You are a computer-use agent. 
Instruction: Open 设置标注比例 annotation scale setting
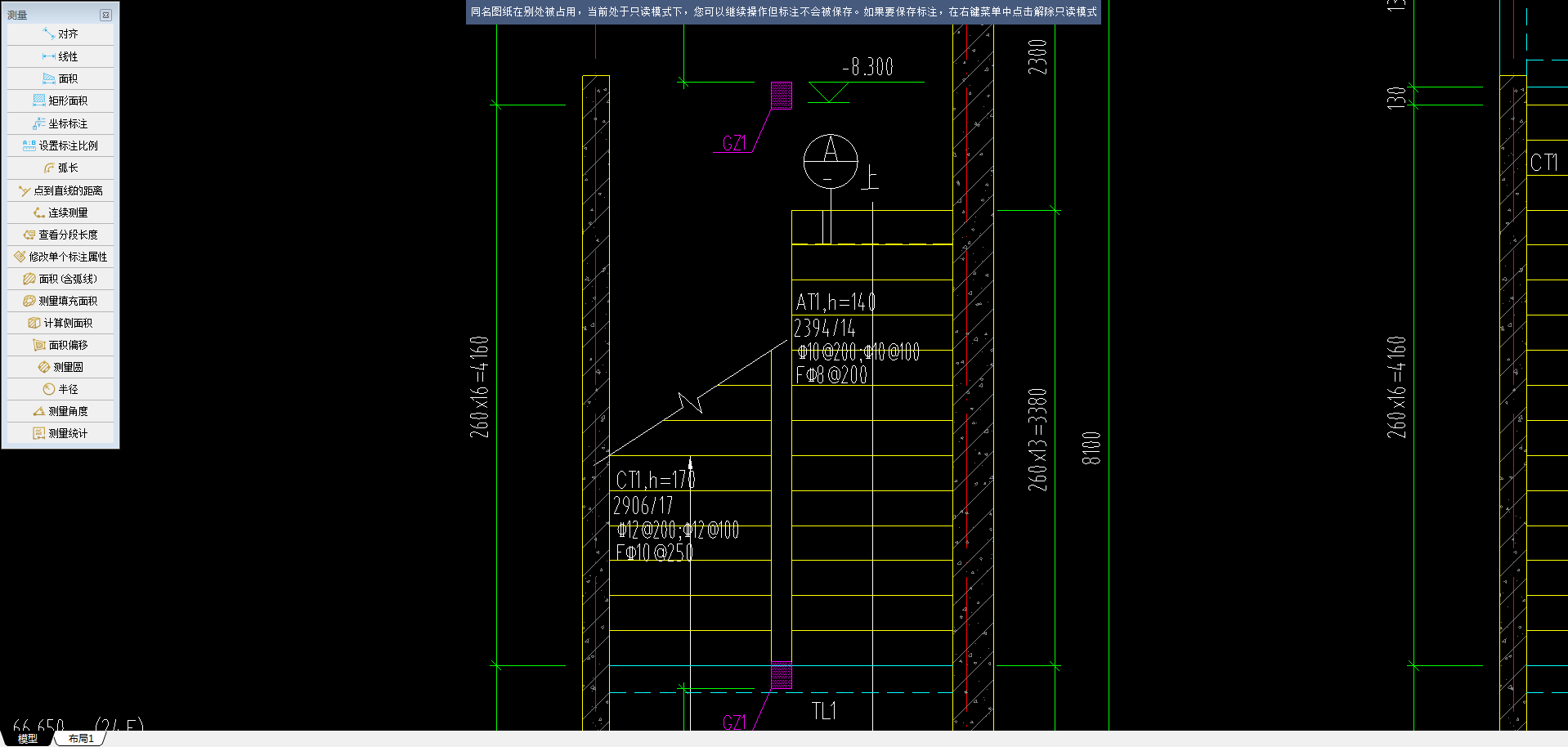[x=60, y=145]
